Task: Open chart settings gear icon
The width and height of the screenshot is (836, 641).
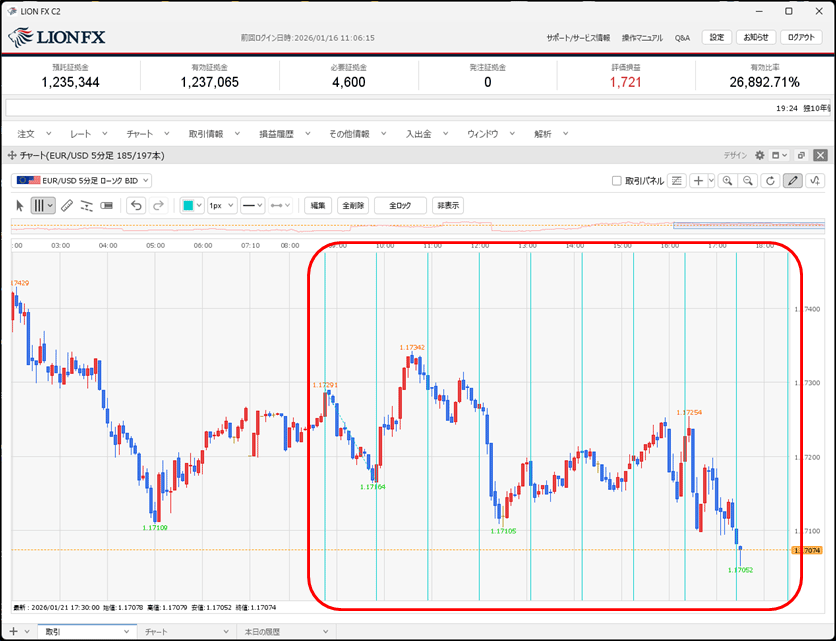Action: click(759, 156)
